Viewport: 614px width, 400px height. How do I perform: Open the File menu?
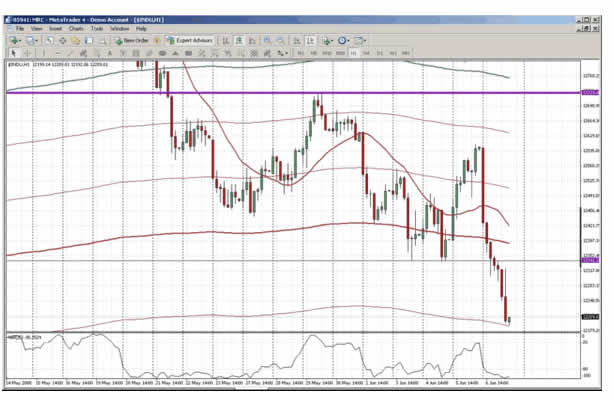click(20, 29)
